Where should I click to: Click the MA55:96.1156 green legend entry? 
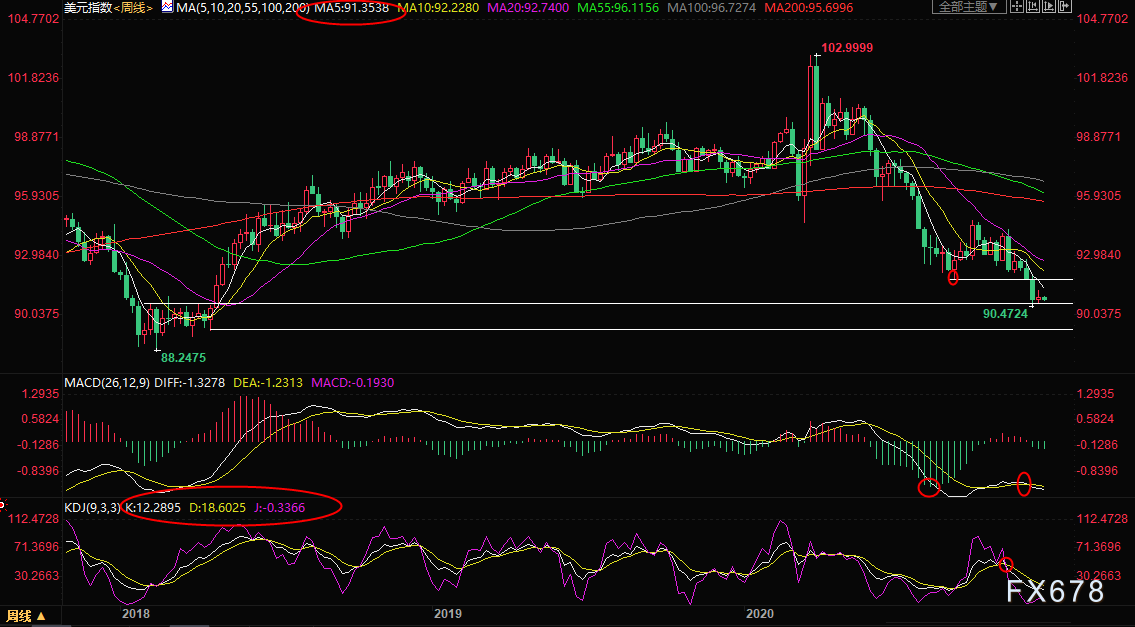pyautogui.click(x=617, y=8)
